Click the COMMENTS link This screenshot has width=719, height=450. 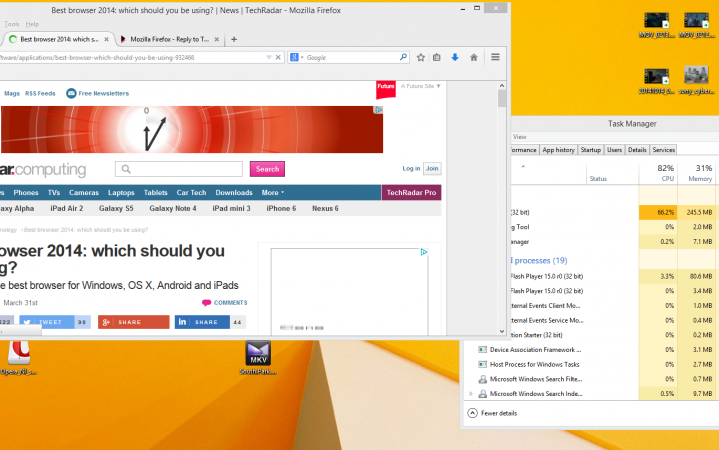point(230,303)
